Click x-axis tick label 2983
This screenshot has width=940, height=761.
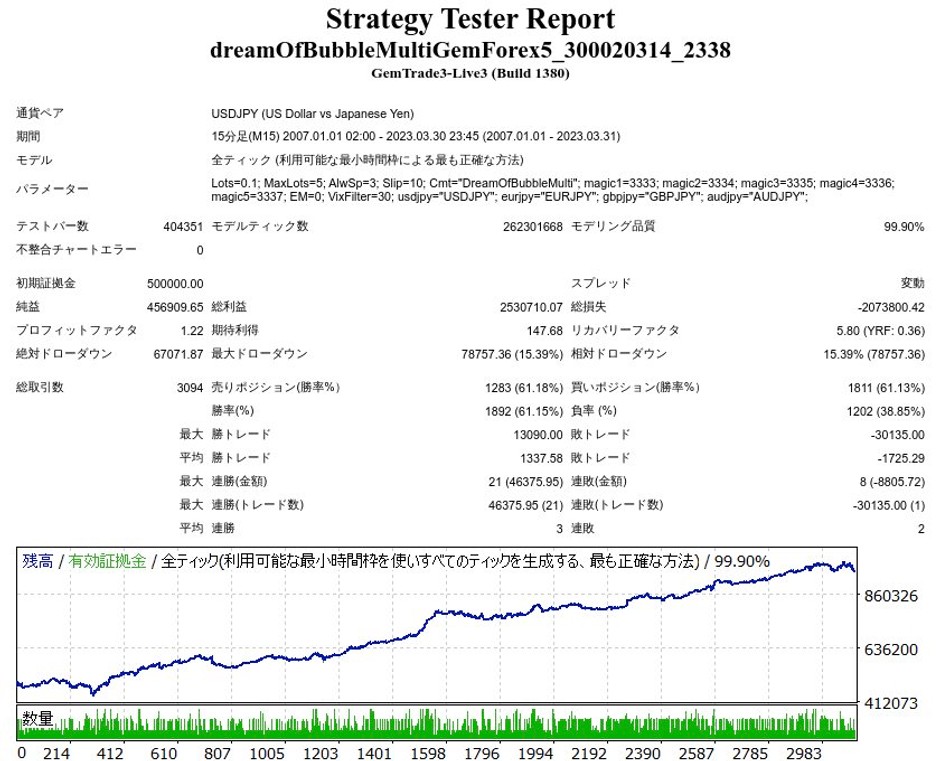click(803, 753)
